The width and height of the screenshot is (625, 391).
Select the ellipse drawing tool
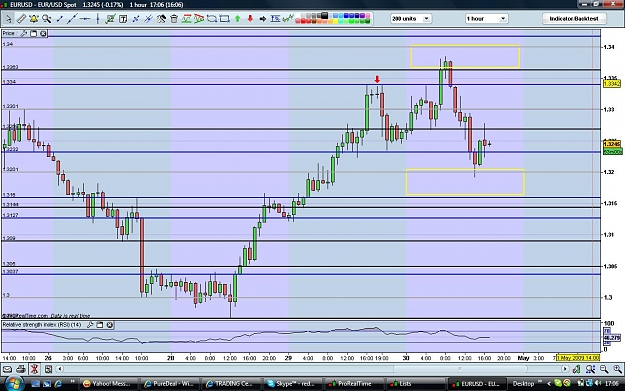(211, 19)
